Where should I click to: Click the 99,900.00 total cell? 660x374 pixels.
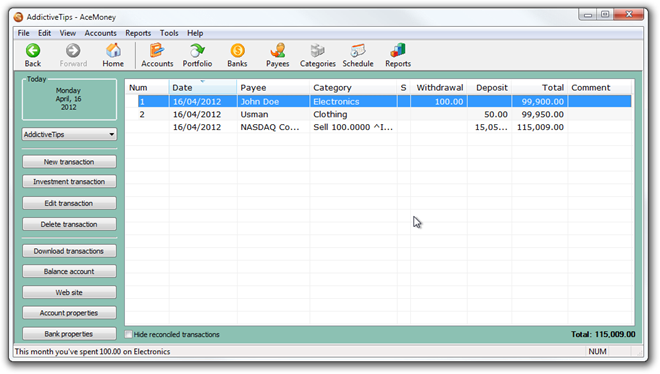coord(540,101)
